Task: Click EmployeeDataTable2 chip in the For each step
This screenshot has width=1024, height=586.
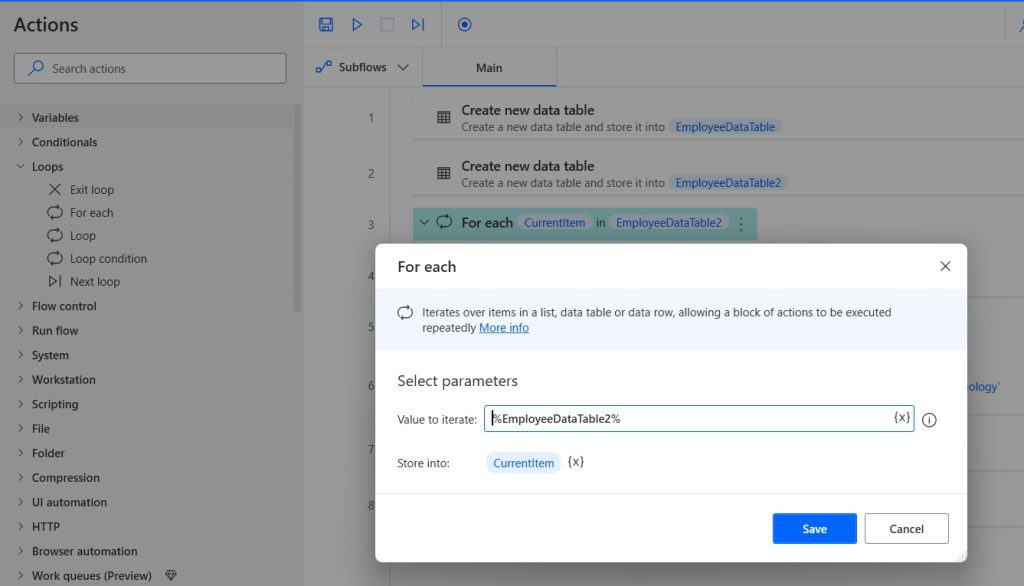Action: click(x=669, y=223)
